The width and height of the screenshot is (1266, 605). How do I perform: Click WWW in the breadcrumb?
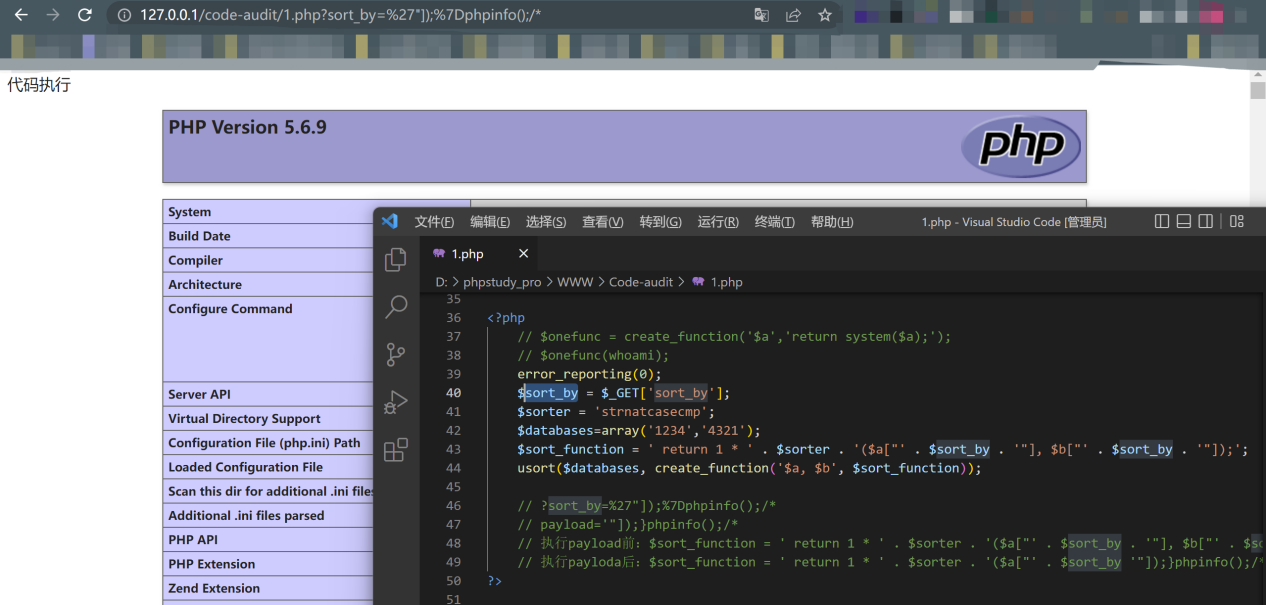575,282
